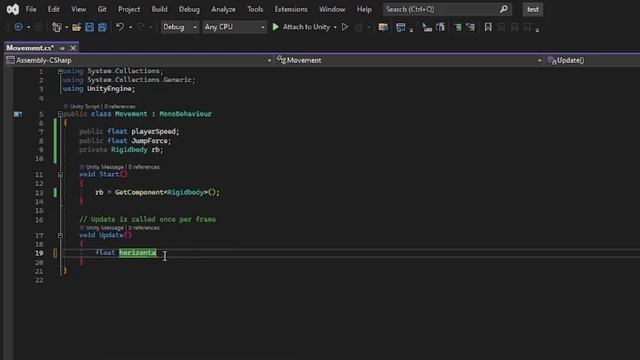Collapse the Start() method block
Viewport: 640px width, 360px height.
60,174
